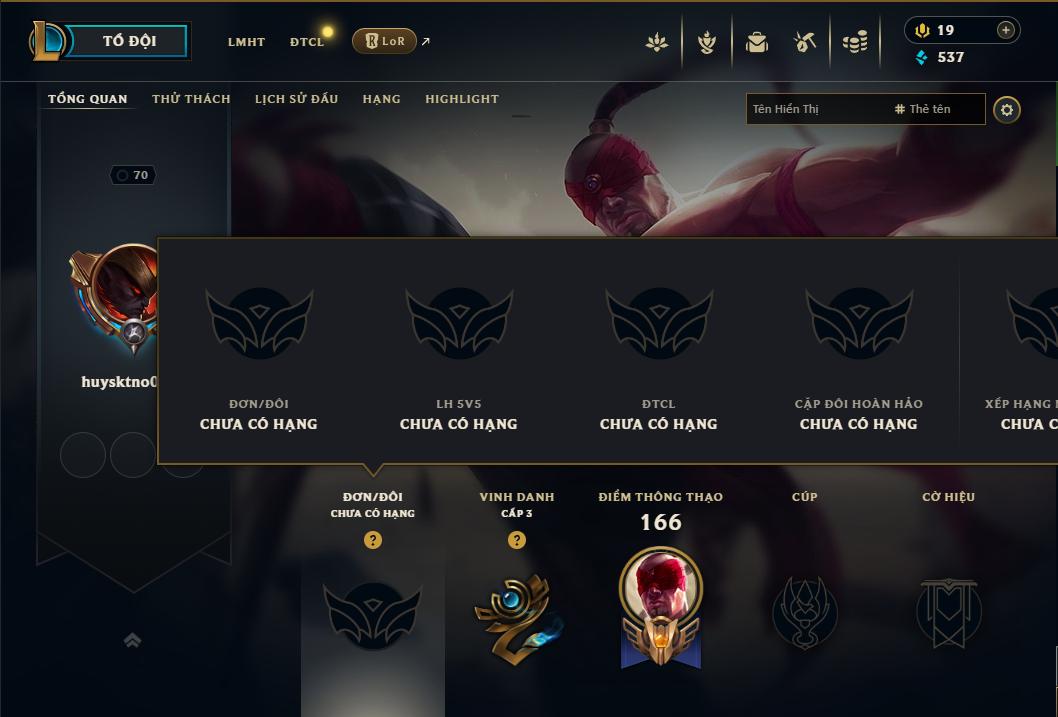
Task: Open the Clash trophy icon
Action: point(706,42)
